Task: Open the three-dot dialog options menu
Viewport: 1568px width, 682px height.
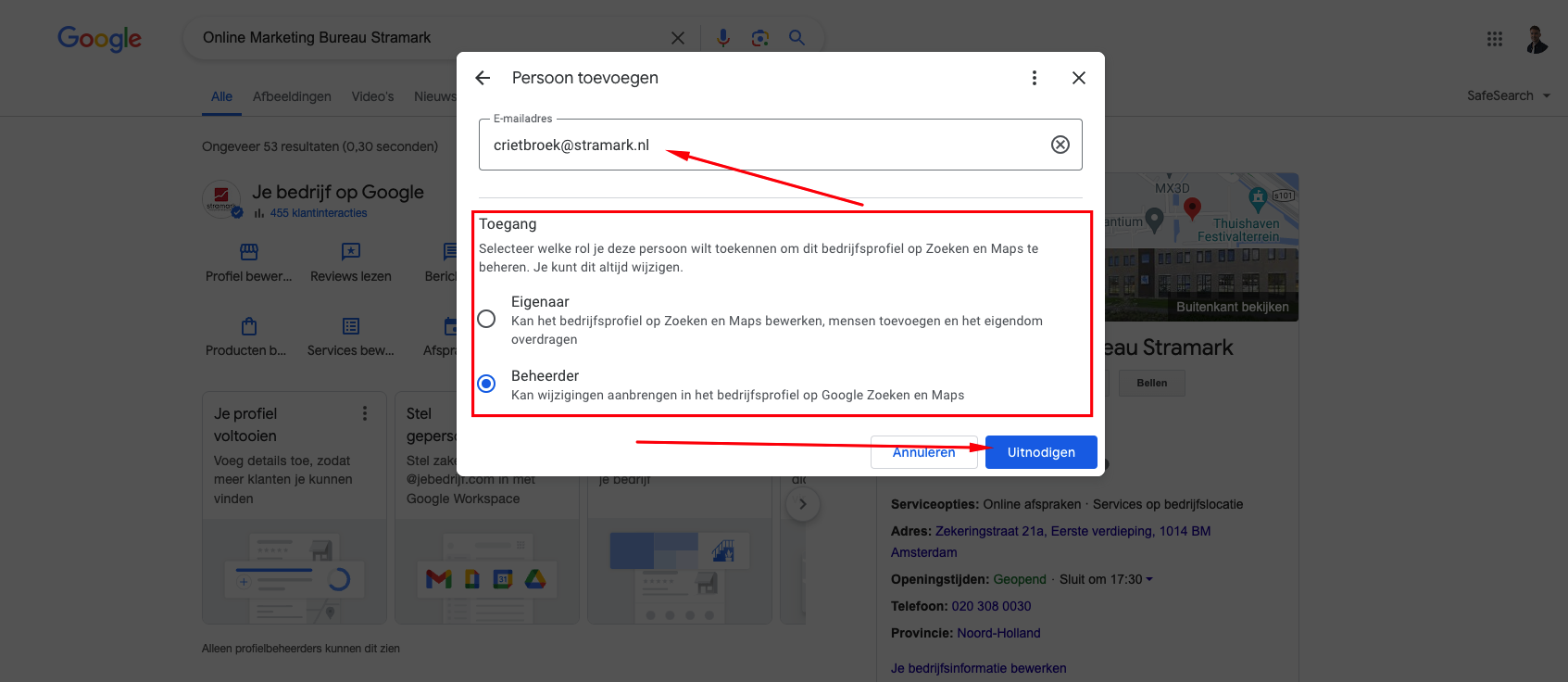Action: tap(1035, 78)
